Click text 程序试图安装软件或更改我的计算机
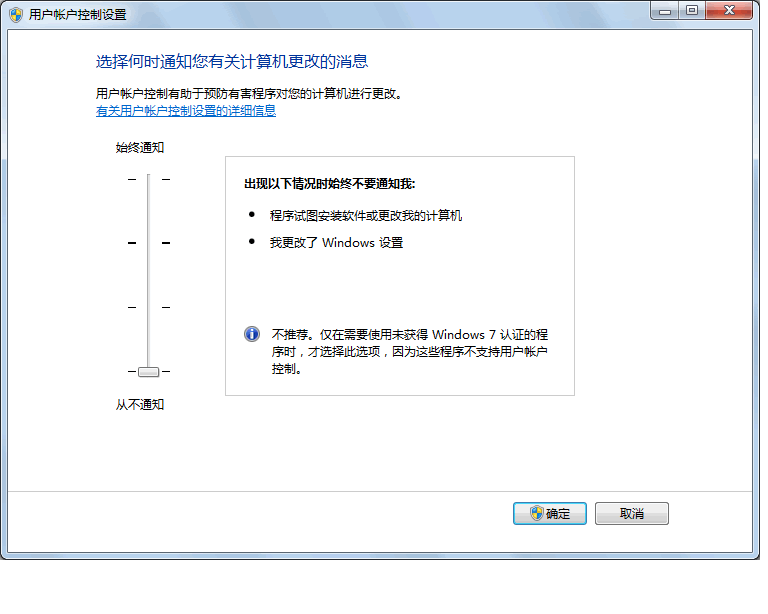Image resolution: width=768 pixels, height=614 pixels. coord(365,215)
